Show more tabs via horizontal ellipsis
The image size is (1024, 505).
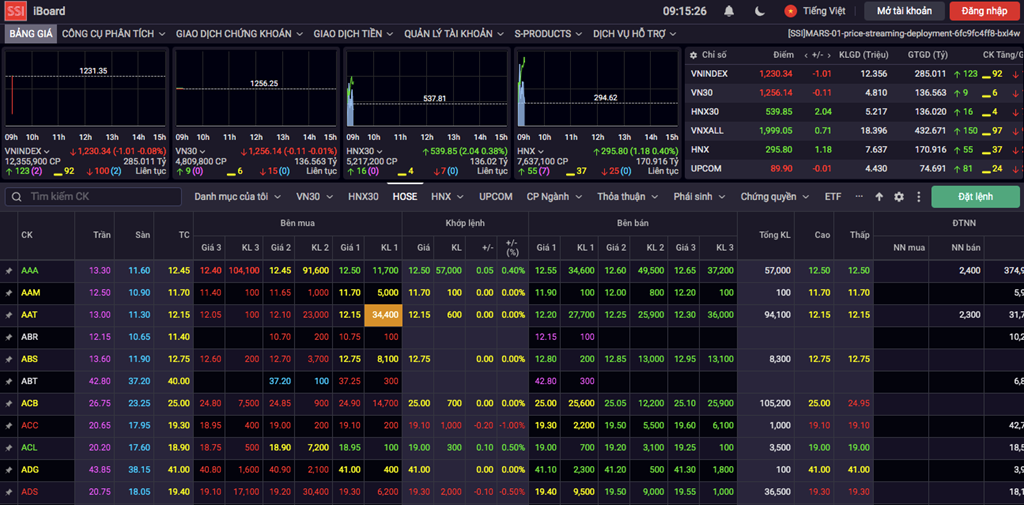click(859, 196)
